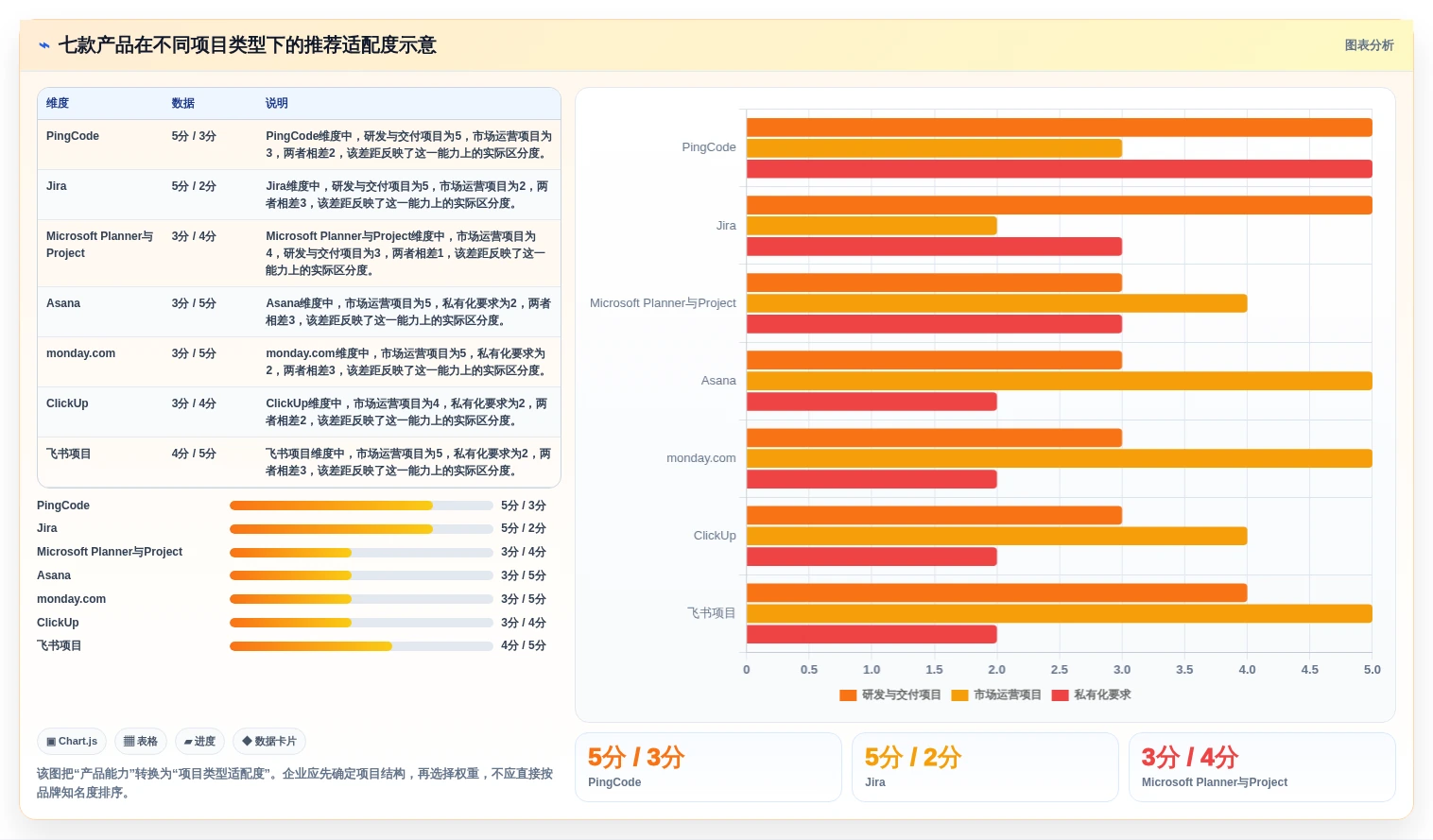Click PingCode progress bar
Viewport: 1433px width, 840px height.
click(361, 506)
